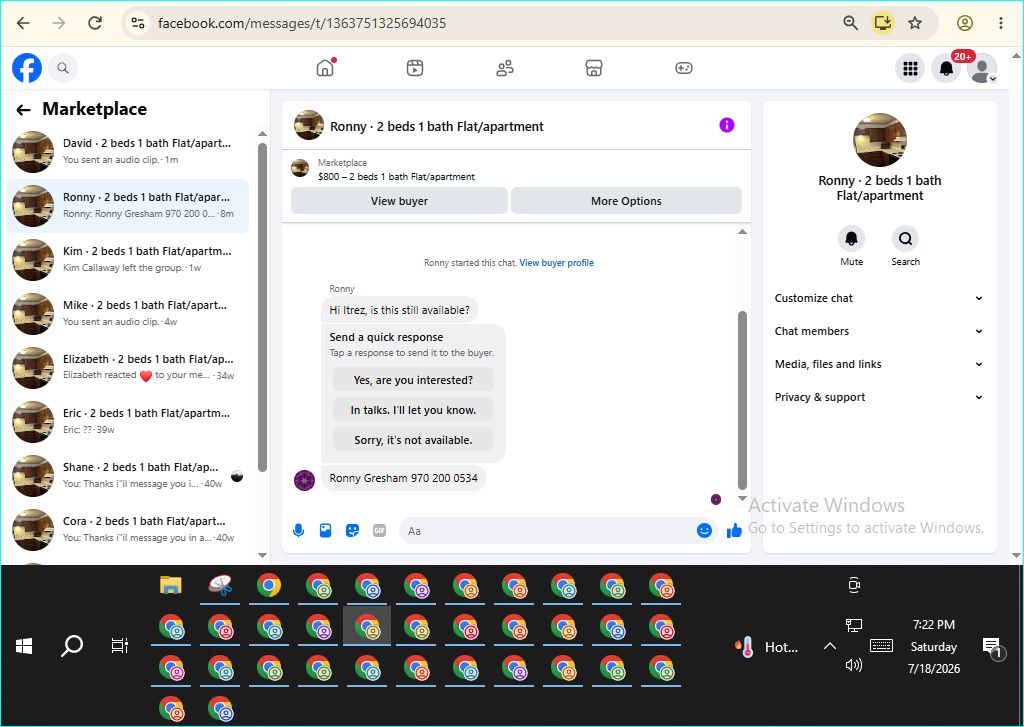This screenshot has width=1024, height=727.
Task: Open Snipping Tool from the taskbar
Action: pyautogui.click(x=220, y=585)
